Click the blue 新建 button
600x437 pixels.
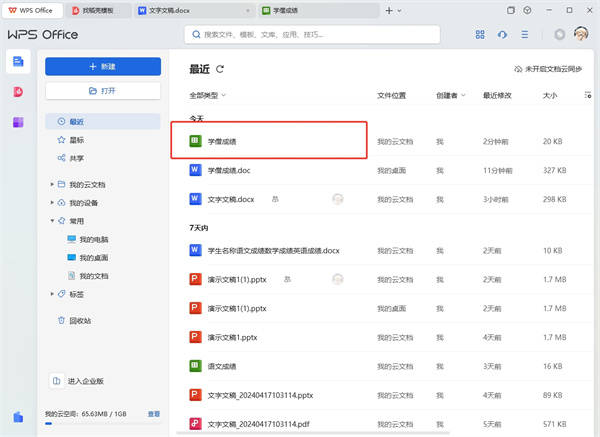[103, 66]
